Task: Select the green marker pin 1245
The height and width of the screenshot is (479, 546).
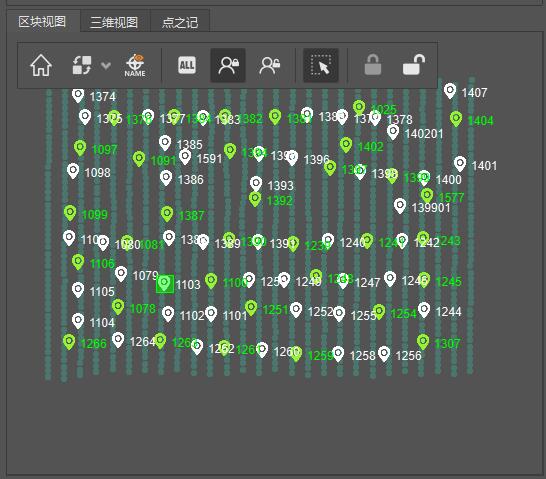Action: [x=424, y=280]
